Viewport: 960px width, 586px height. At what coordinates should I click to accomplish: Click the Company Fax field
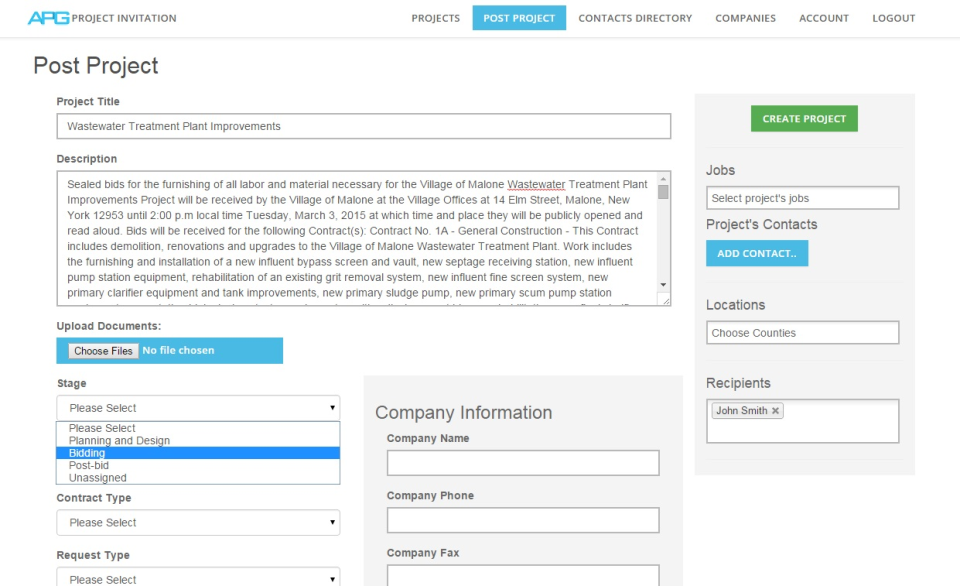523,576
